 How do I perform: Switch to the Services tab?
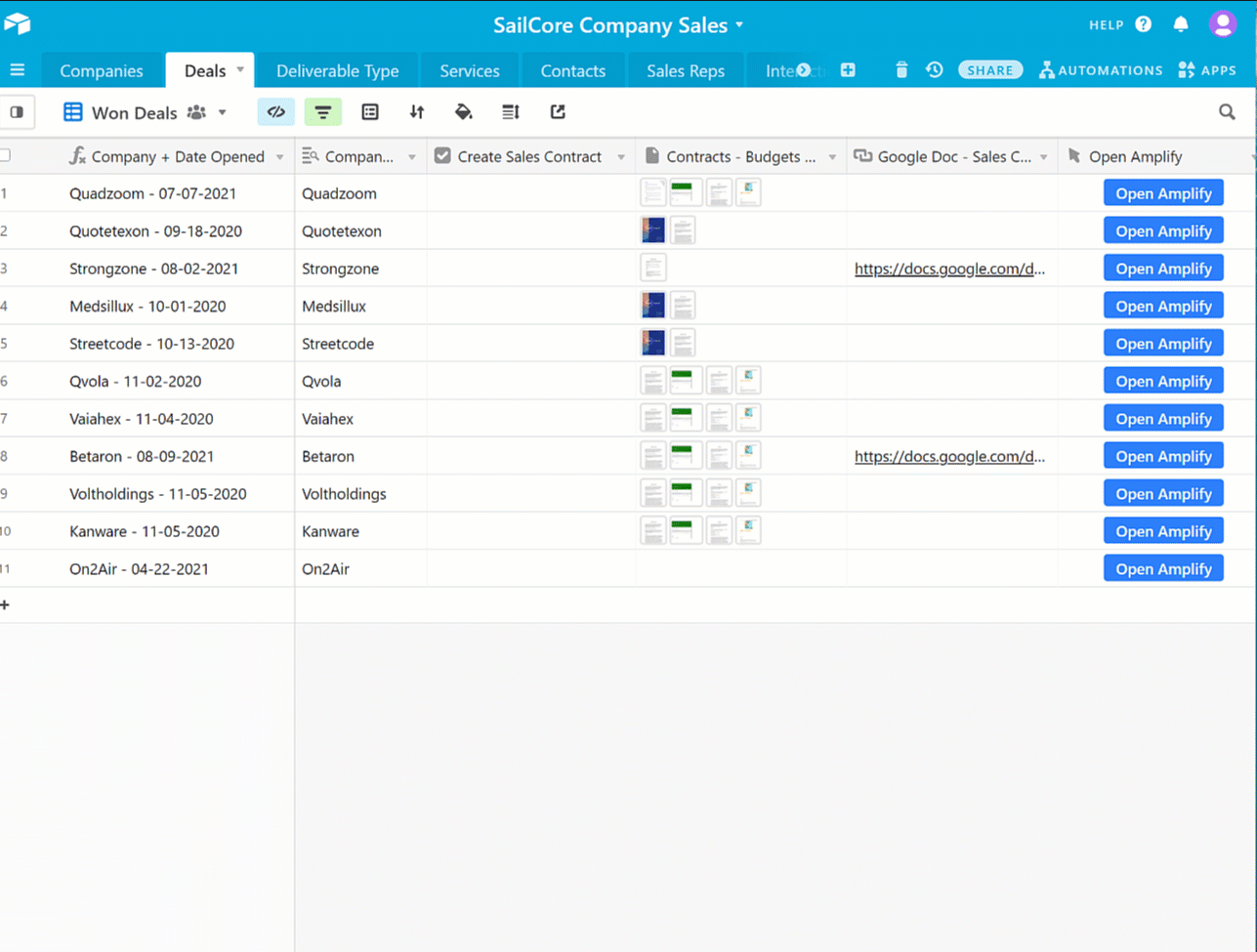(x=470, y=70)
